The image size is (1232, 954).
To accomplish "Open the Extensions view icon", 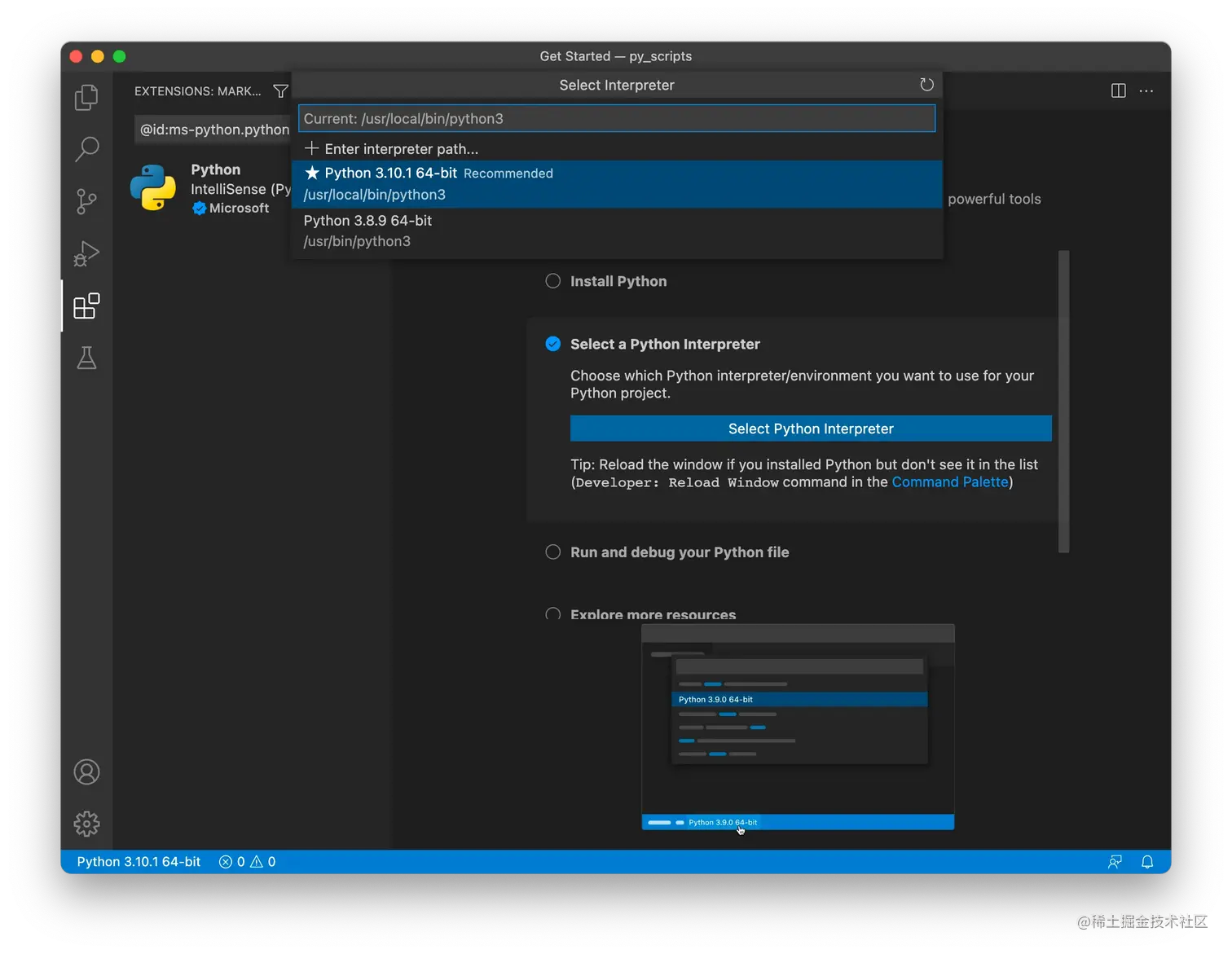I will [x=86, y=306].
